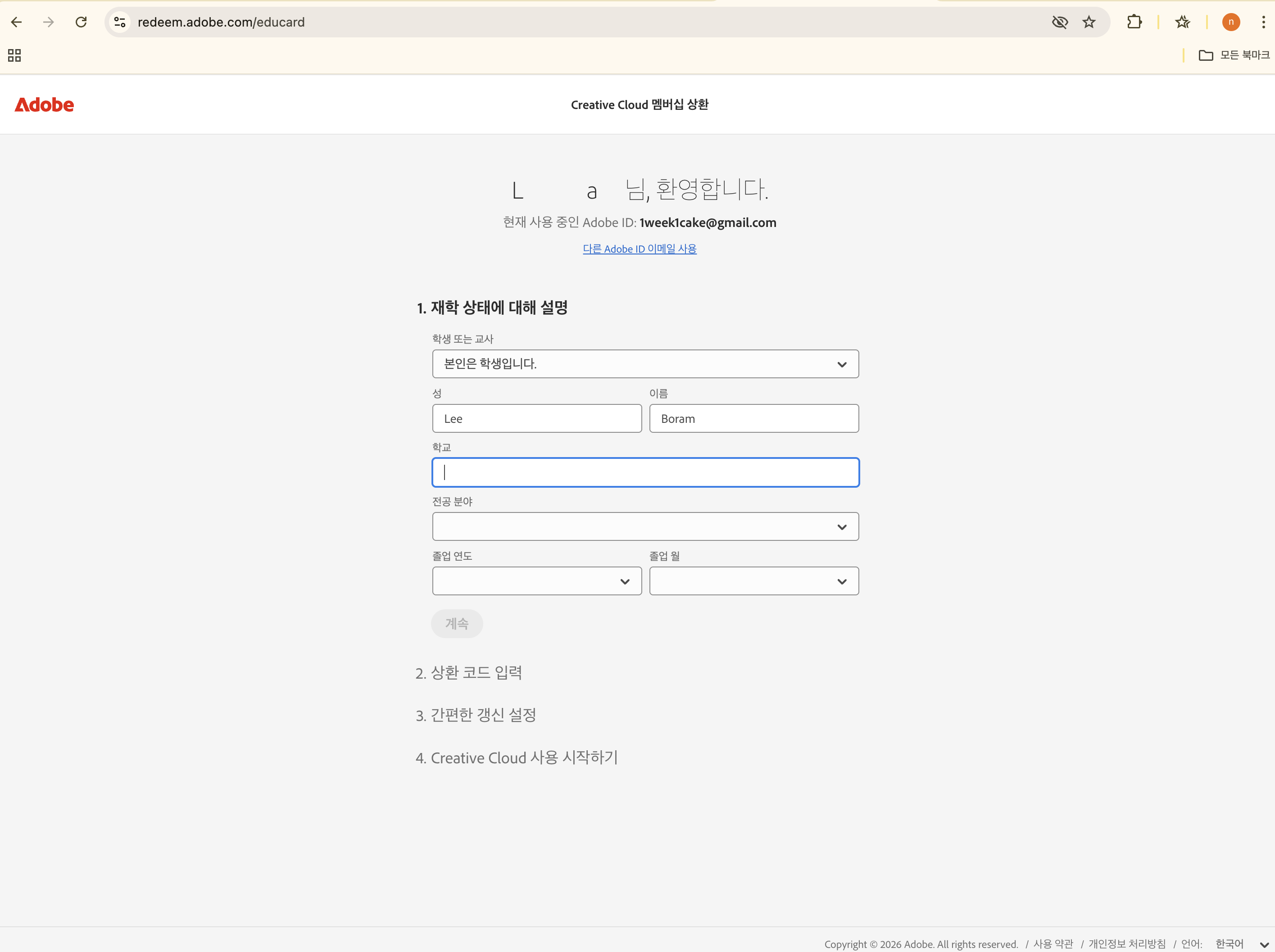Viewport: 1275px width, 952px height.
Task: Open the apps grid in bookmarks bar
Action: click(14, 55)
